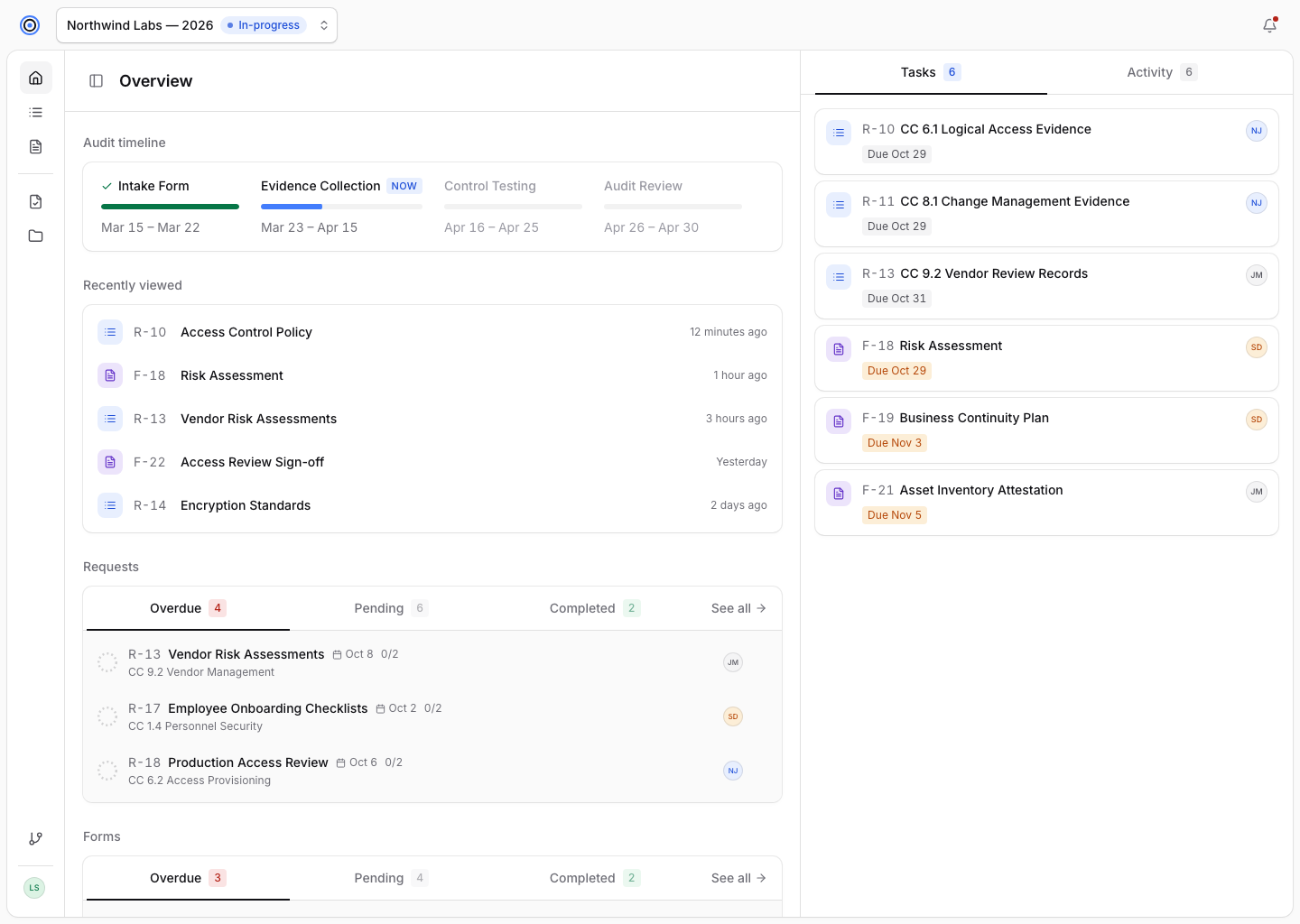Click the F-18 Risk Assessment recent icon
This screenshot has width=1300, height=924.
tap(110, 375)
